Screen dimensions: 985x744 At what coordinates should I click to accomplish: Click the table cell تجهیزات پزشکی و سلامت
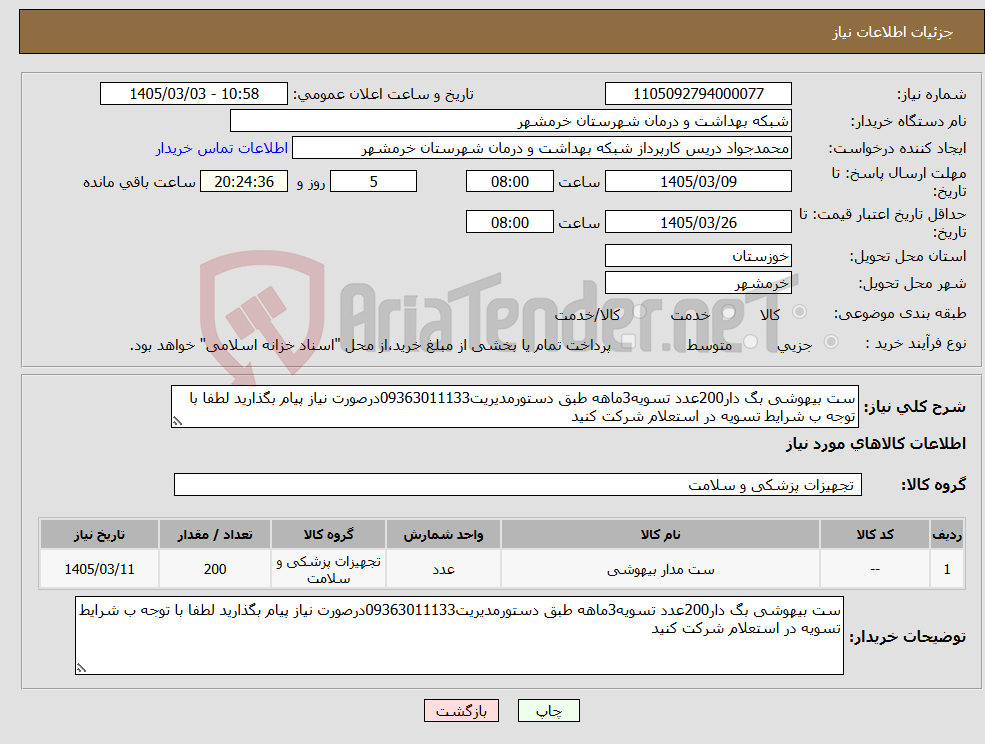point(329,569)
